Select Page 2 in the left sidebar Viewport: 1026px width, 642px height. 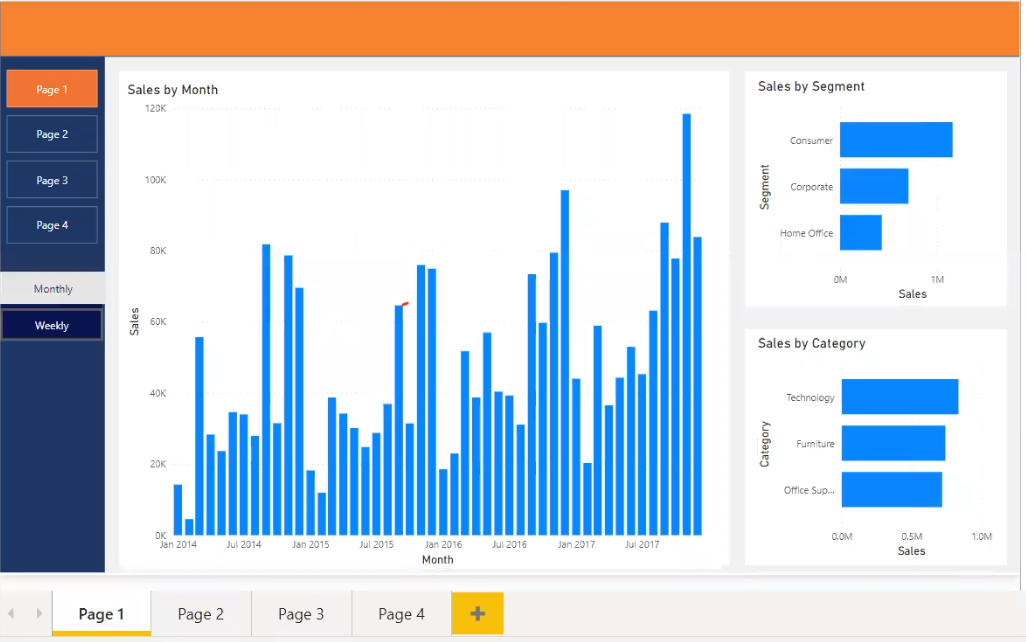(52, 133)
